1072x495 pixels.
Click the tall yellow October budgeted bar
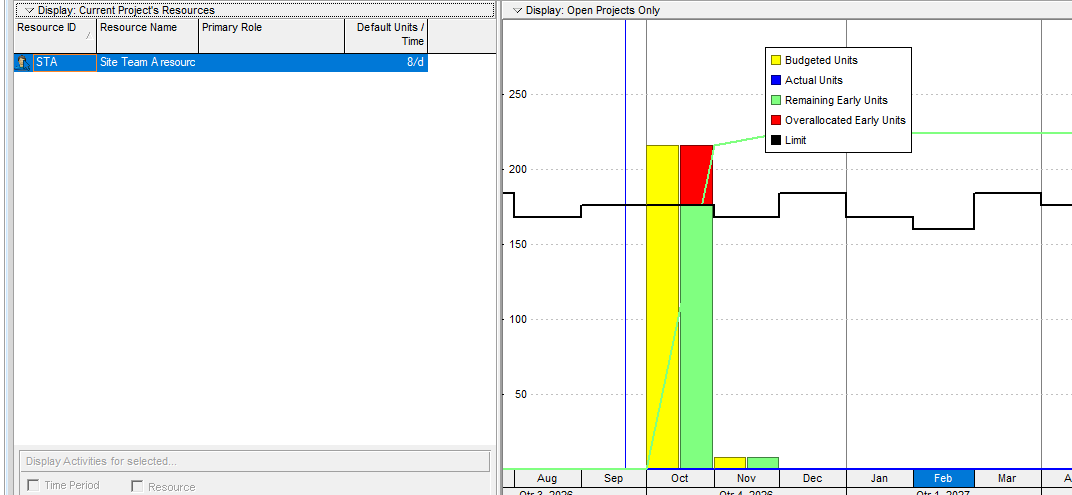662,307
